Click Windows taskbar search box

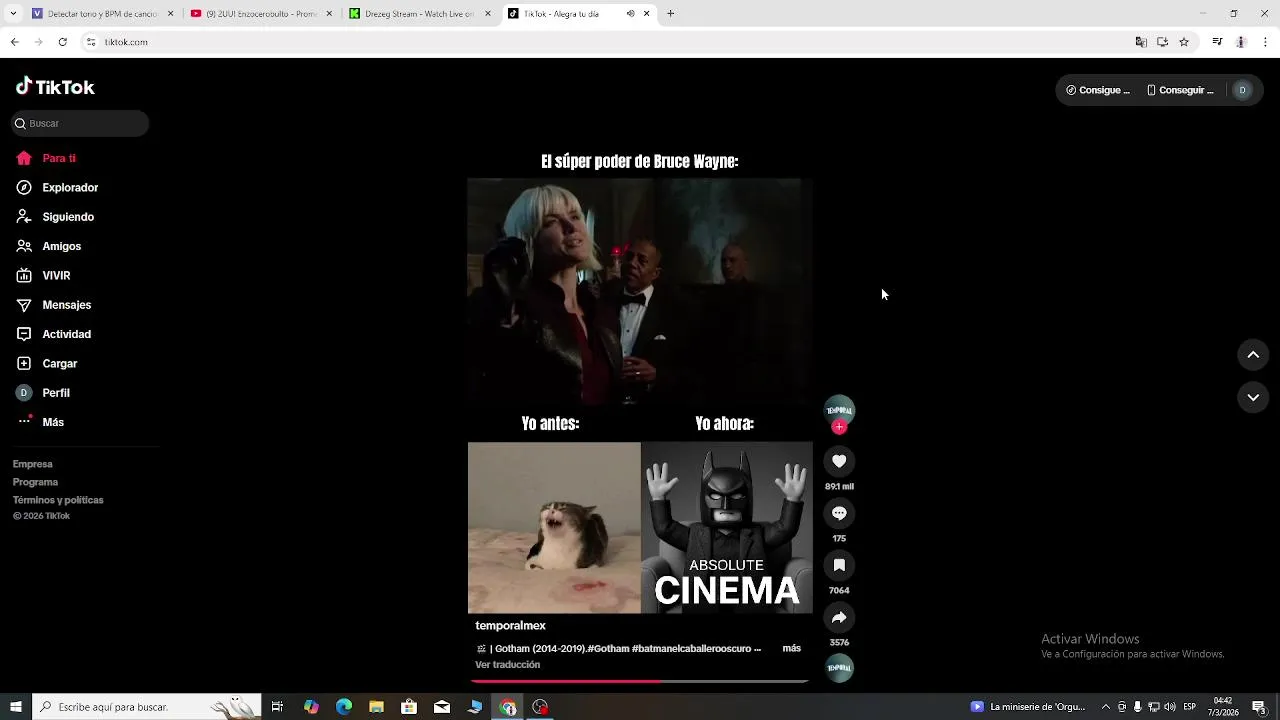147,707
